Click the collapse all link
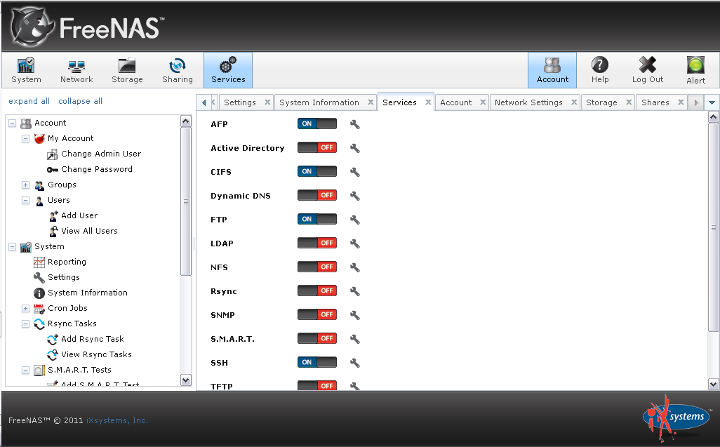 (x=80, y=101)
